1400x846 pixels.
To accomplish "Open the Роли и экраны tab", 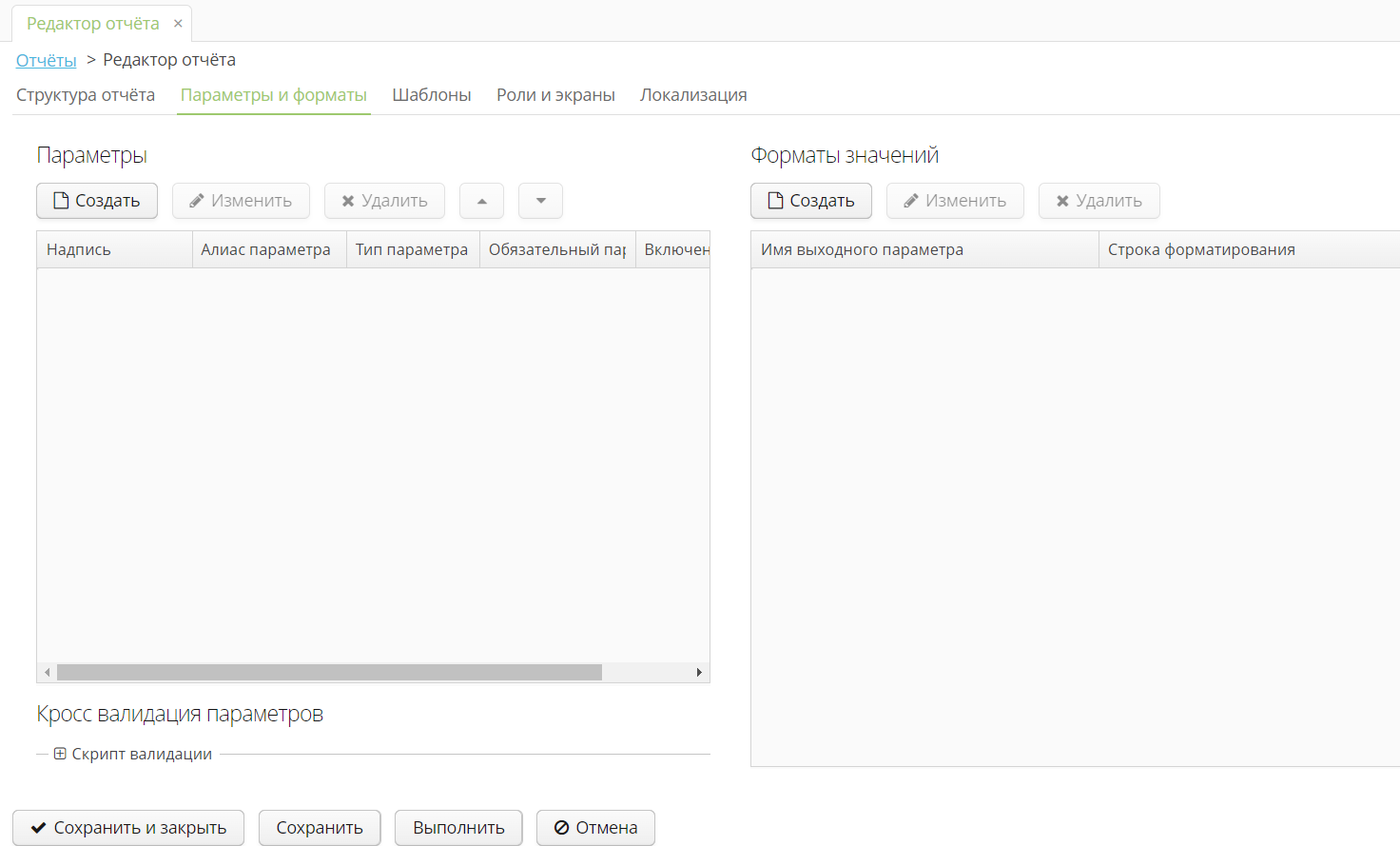I will pyautogui.click(x=555, y=95).
